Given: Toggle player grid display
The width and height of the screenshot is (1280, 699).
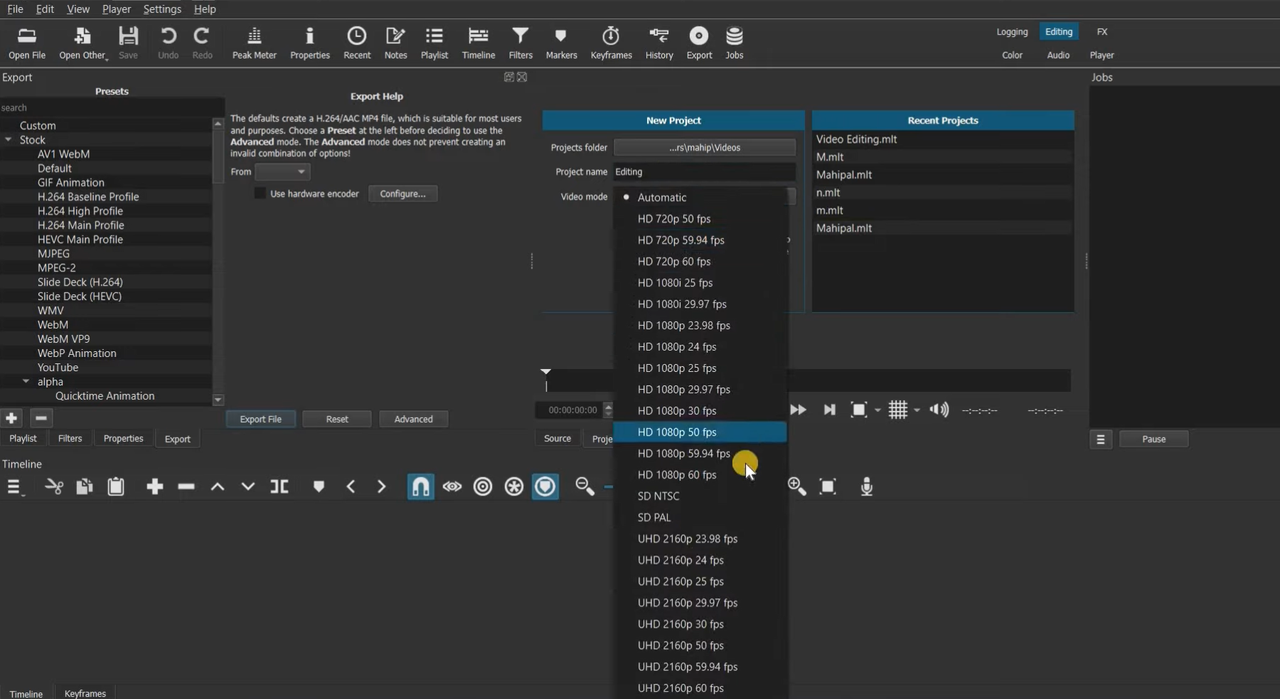Looking at the screenshot, I should tap(898, 410).
